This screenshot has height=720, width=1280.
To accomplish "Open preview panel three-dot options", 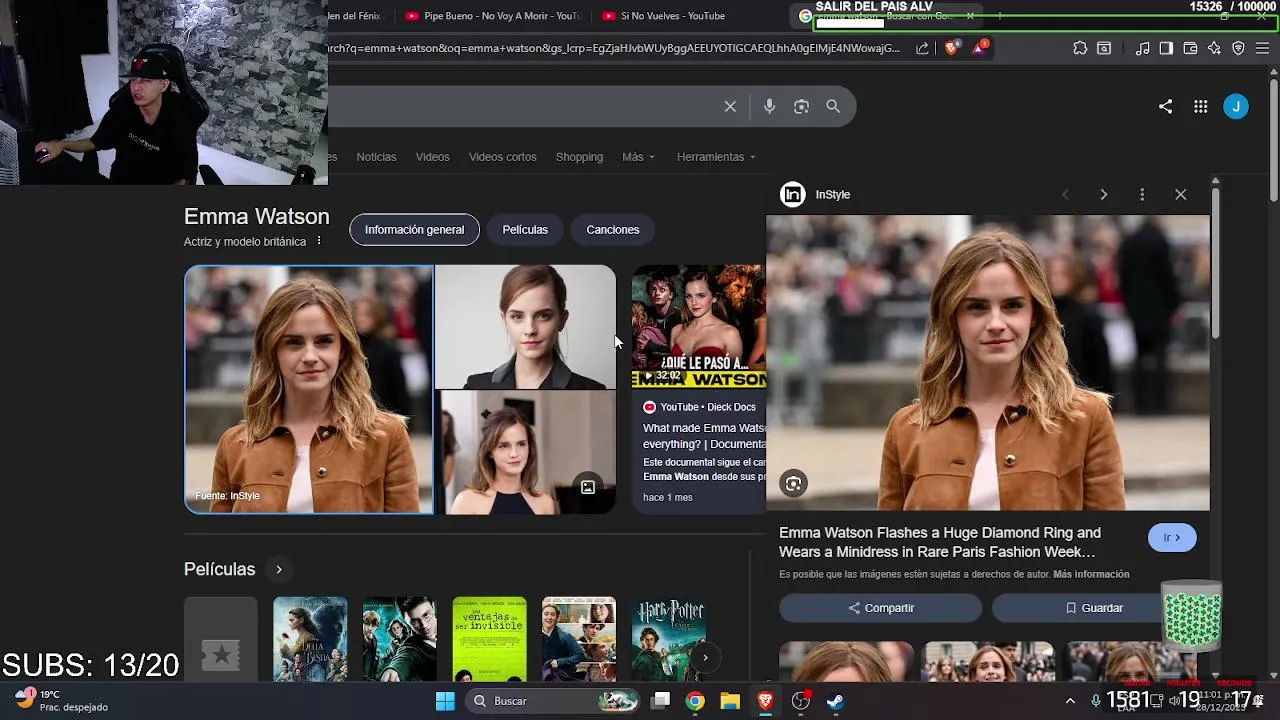I will coord(1142,195).
